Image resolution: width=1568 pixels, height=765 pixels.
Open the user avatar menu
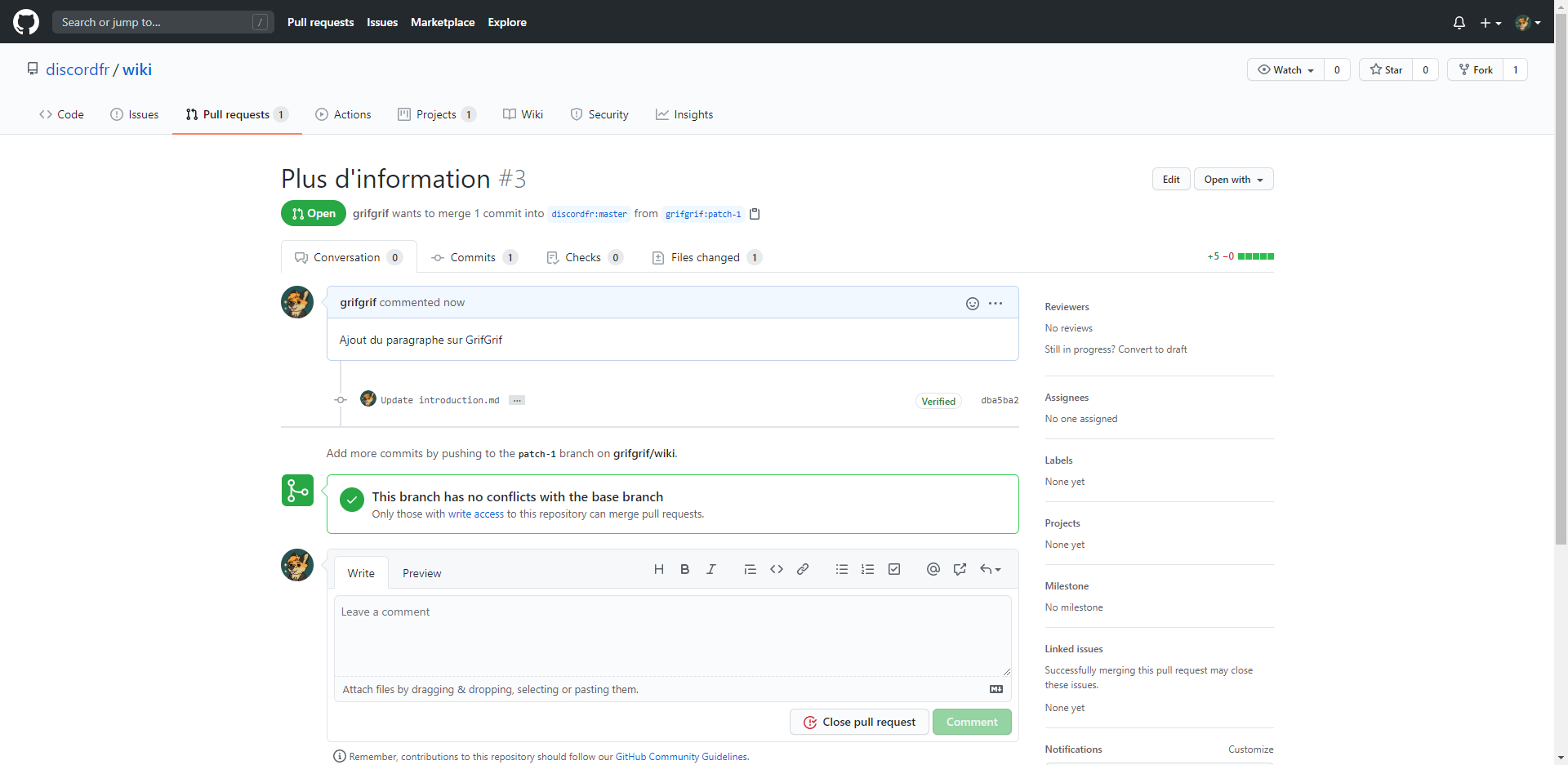coord(1527,23)
